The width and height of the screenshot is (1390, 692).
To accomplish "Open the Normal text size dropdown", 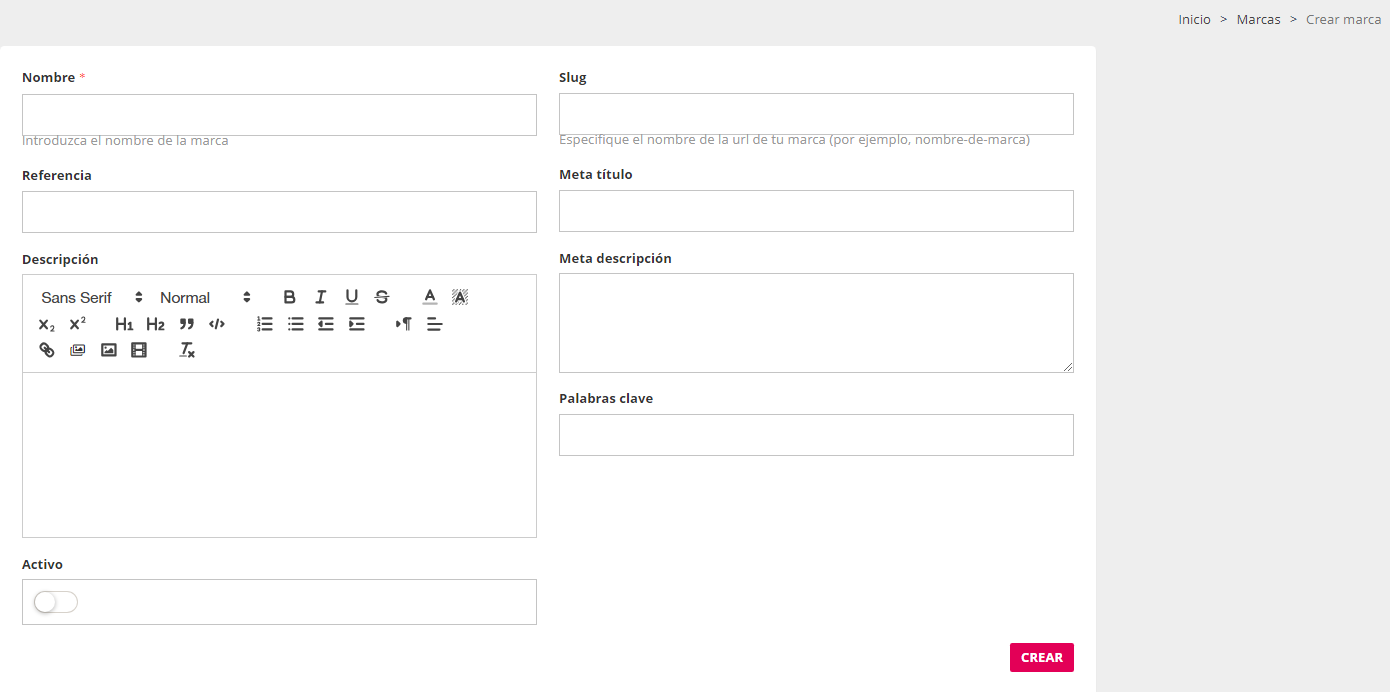I will 205,297.
